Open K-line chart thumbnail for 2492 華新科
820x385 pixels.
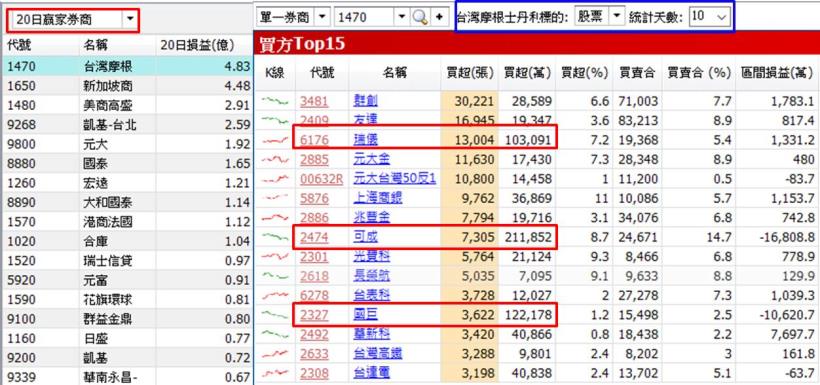(x=275, y=334)
